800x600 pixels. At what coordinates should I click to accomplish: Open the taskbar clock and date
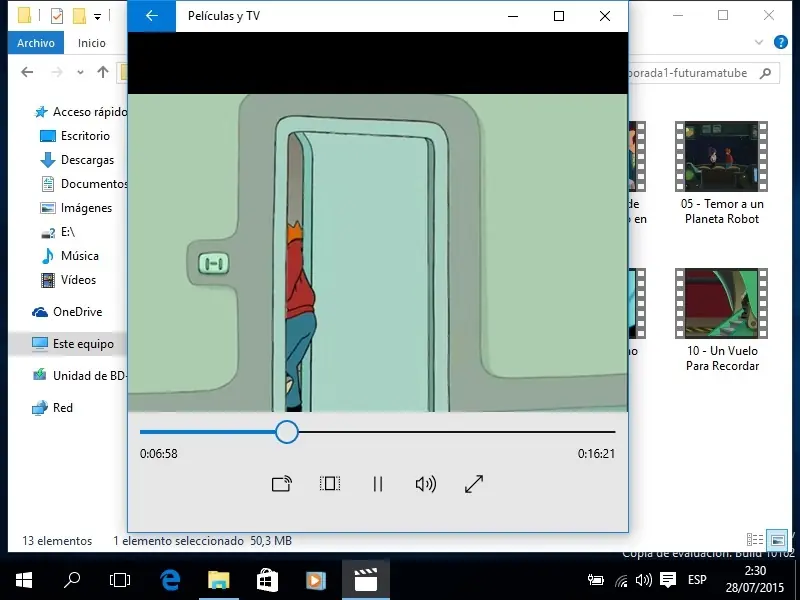(755, 580)
